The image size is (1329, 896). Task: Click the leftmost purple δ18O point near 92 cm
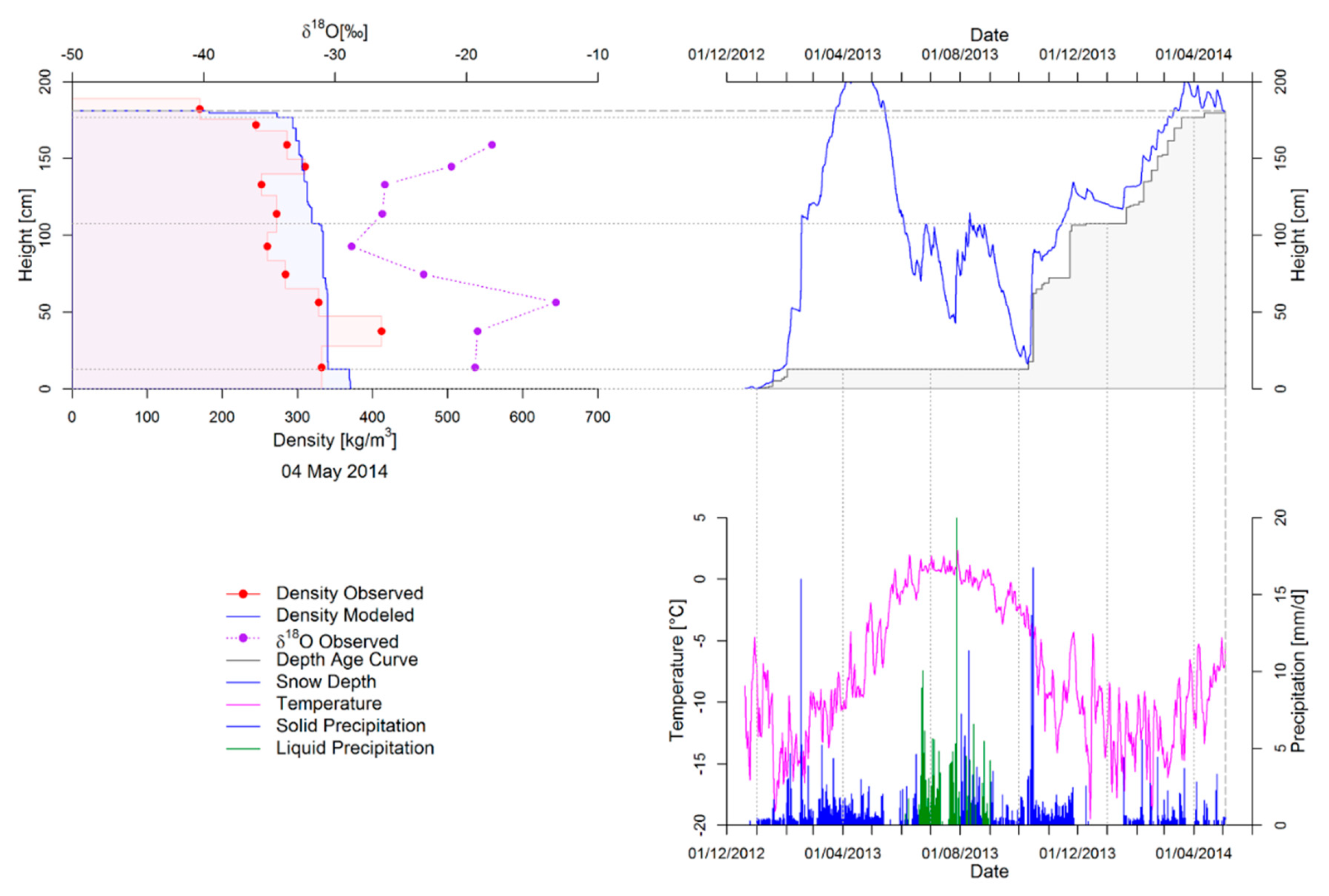tap(351, 247)
